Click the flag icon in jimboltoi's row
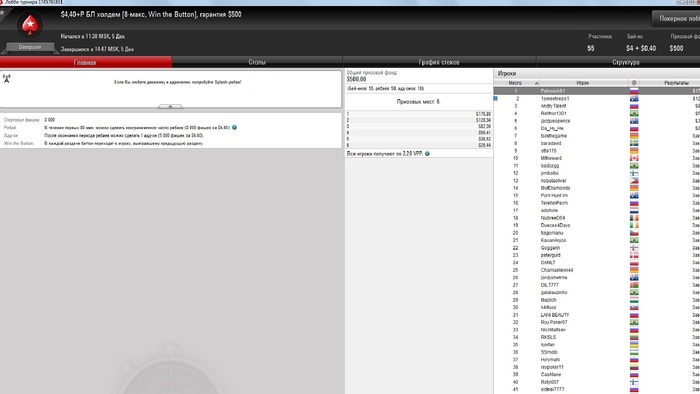The height and width of the screenshot is (394, 700). (633, 173)
